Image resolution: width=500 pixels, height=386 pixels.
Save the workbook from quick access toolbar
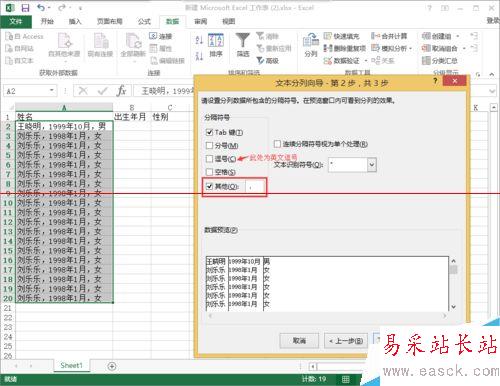pyautogui.click(x=25, y=8)
